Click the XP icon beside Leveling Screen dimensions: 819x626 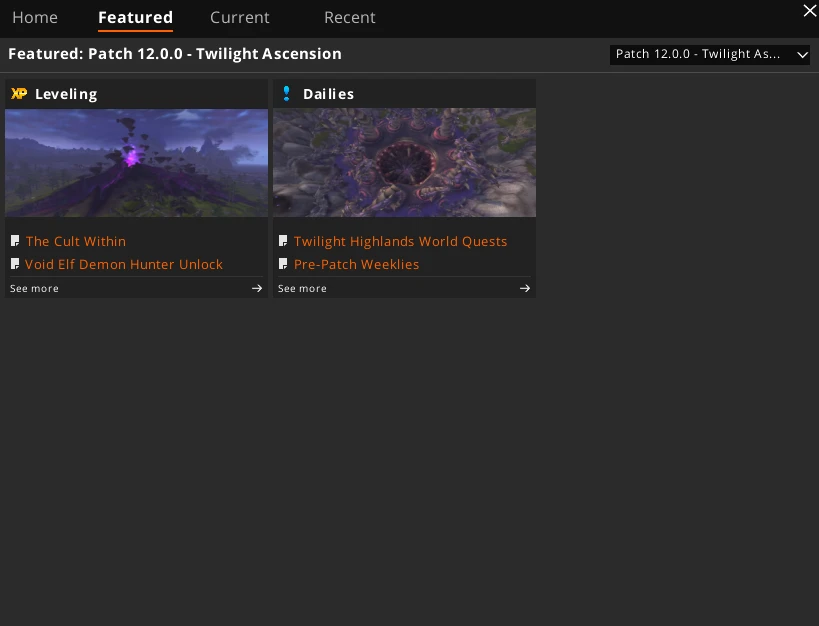(x=18, y=94)
